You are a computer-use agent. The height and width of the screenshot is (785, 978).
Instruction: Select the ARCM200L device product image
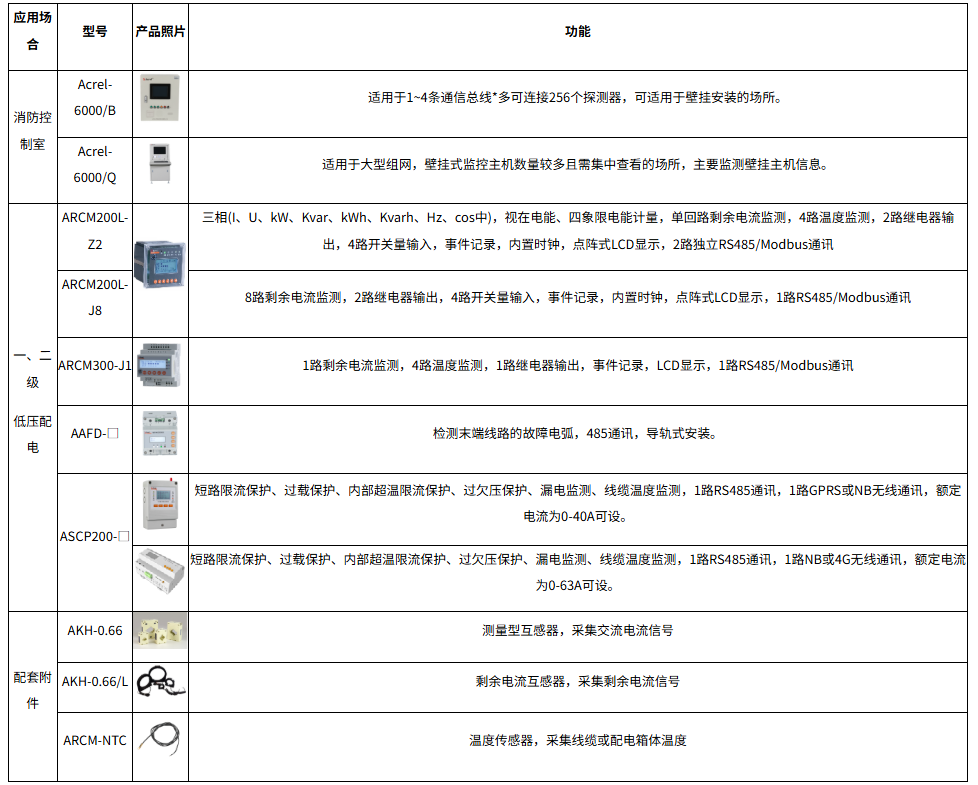click(x=160, y=268)
